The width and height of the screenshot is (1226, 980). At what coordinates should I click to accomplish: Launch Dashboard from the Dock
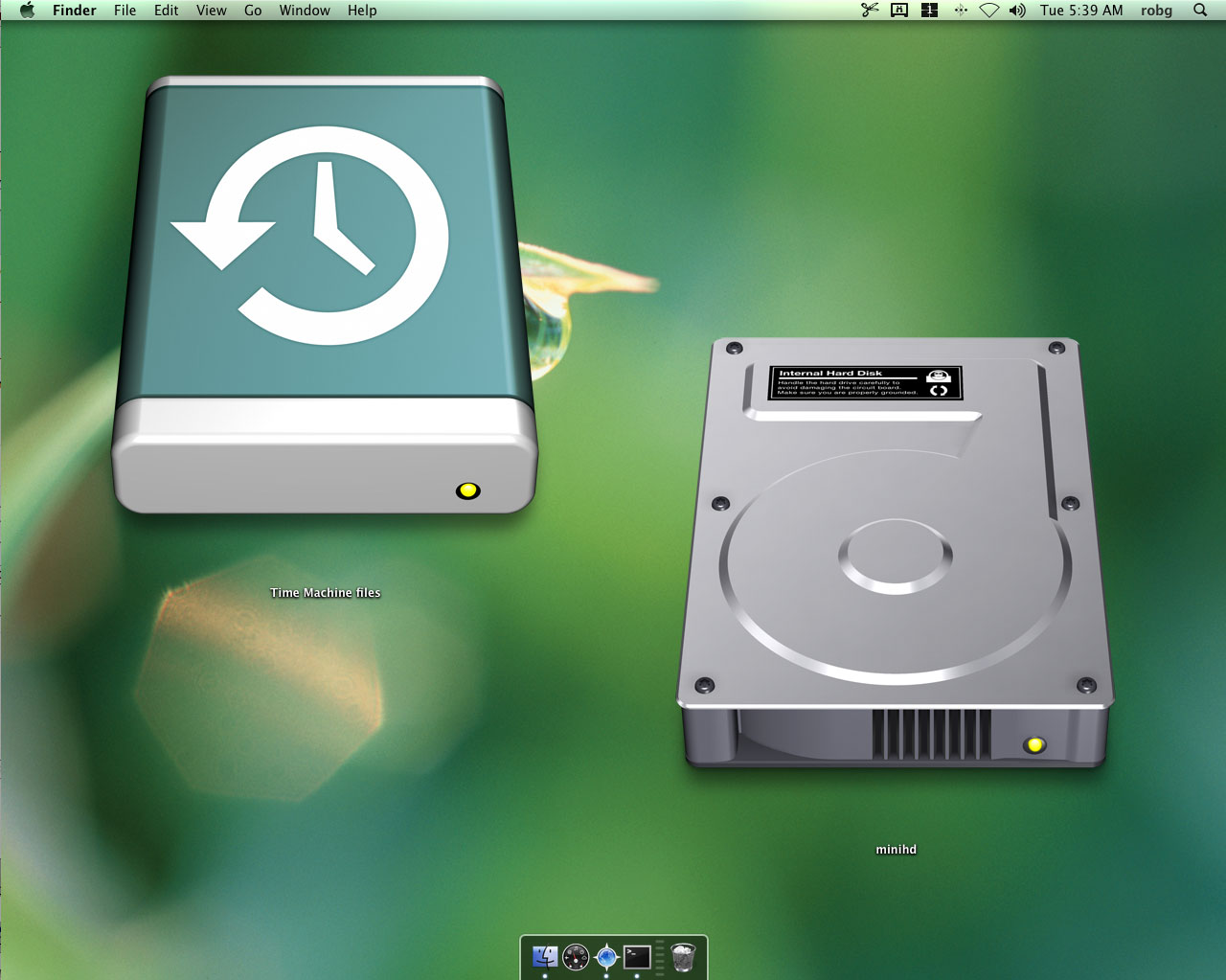point(576,956)
